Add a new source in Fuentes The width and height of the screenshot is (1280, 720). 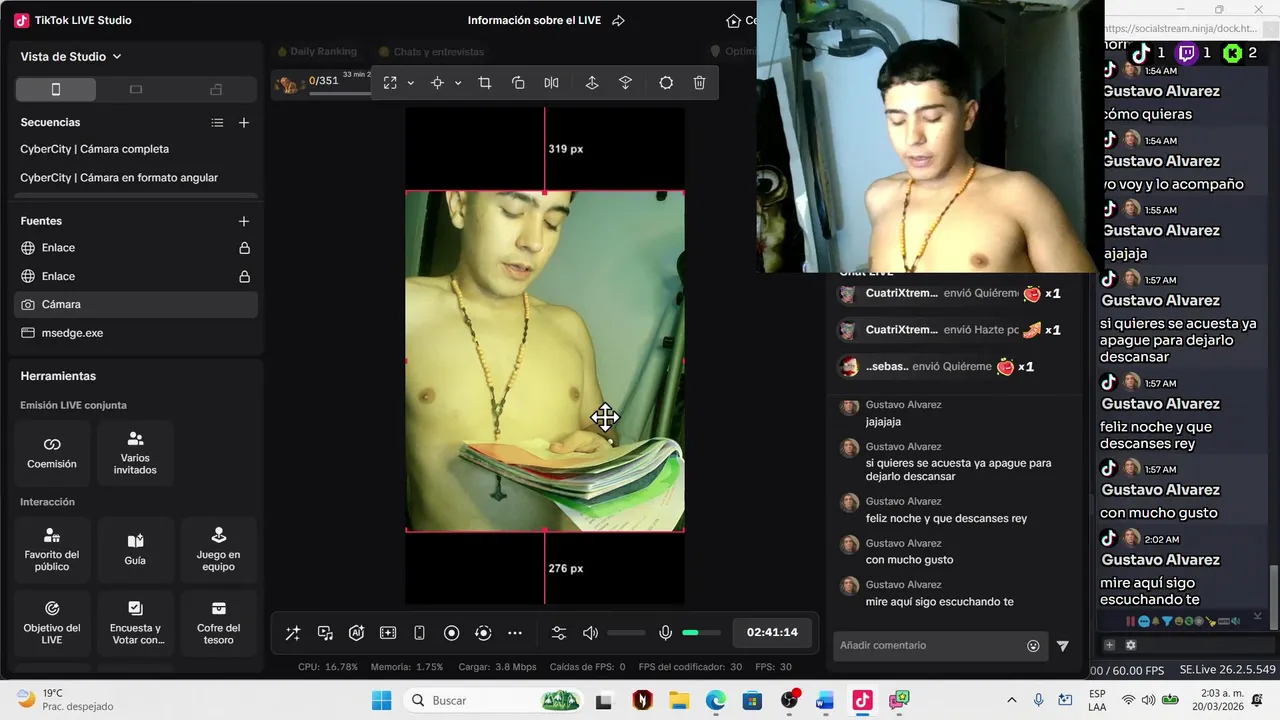(244, 221)
